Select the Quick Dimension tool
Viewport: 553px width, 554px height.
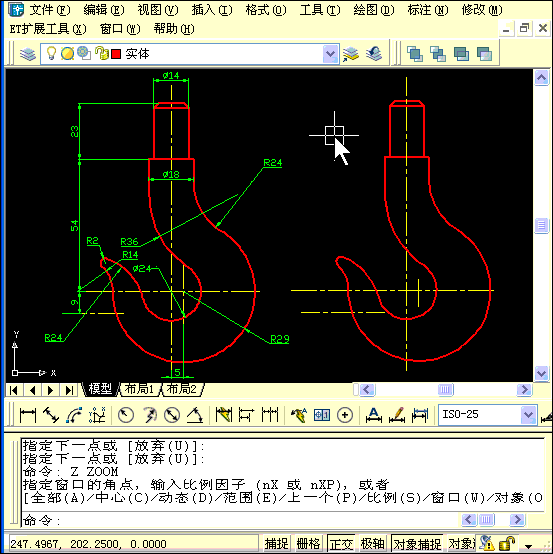click(224, 415)
